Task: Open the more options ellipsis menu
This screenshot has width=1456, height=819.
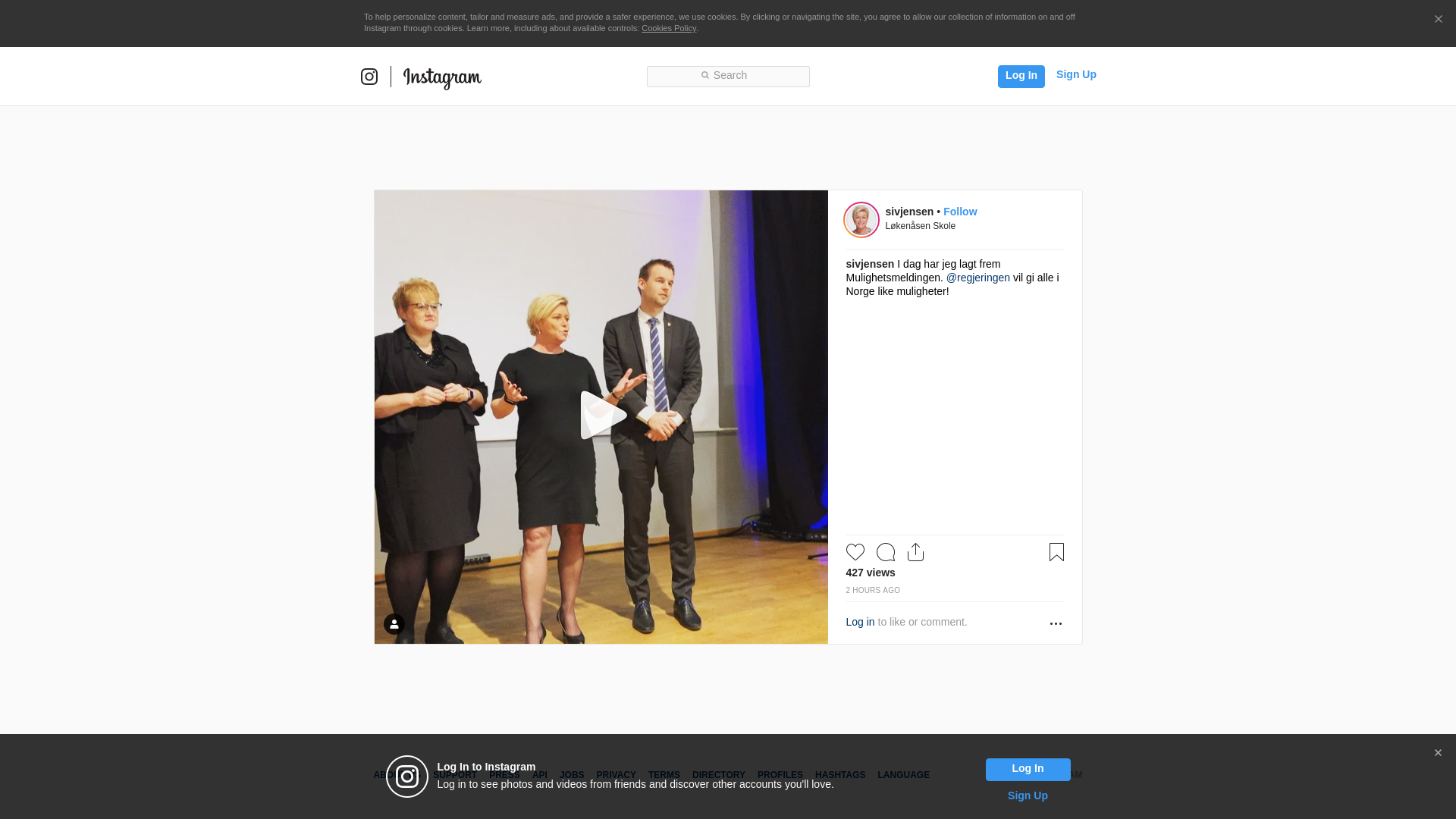Action: pos(1056,623)
